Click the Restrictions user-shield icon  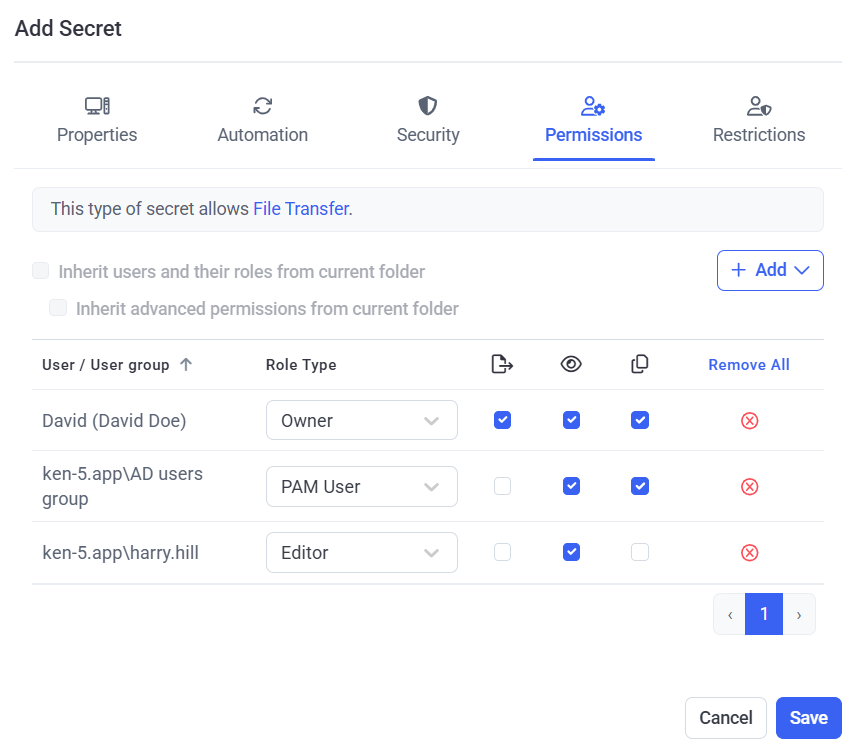tap(759, 105)
